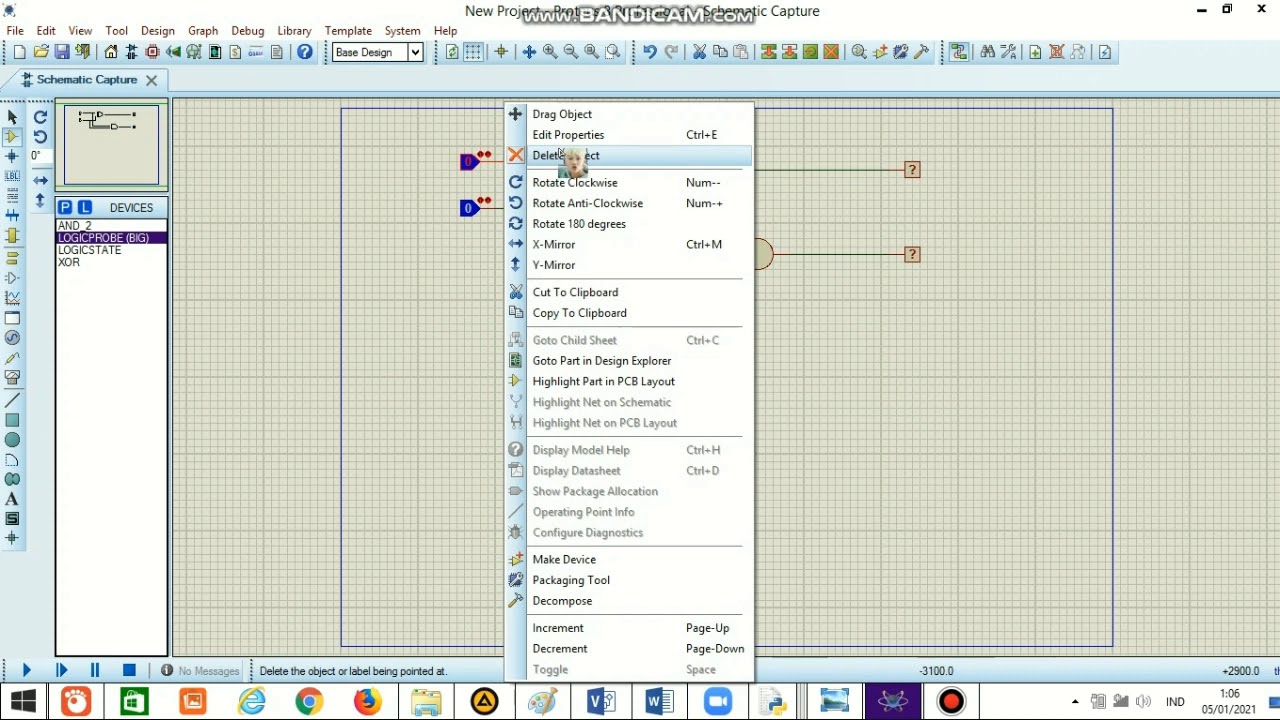The width and height of the screenshot is (1280, 720).
Task: Select Component Mode tool in sidebar
Action: [x=12, y=137]
